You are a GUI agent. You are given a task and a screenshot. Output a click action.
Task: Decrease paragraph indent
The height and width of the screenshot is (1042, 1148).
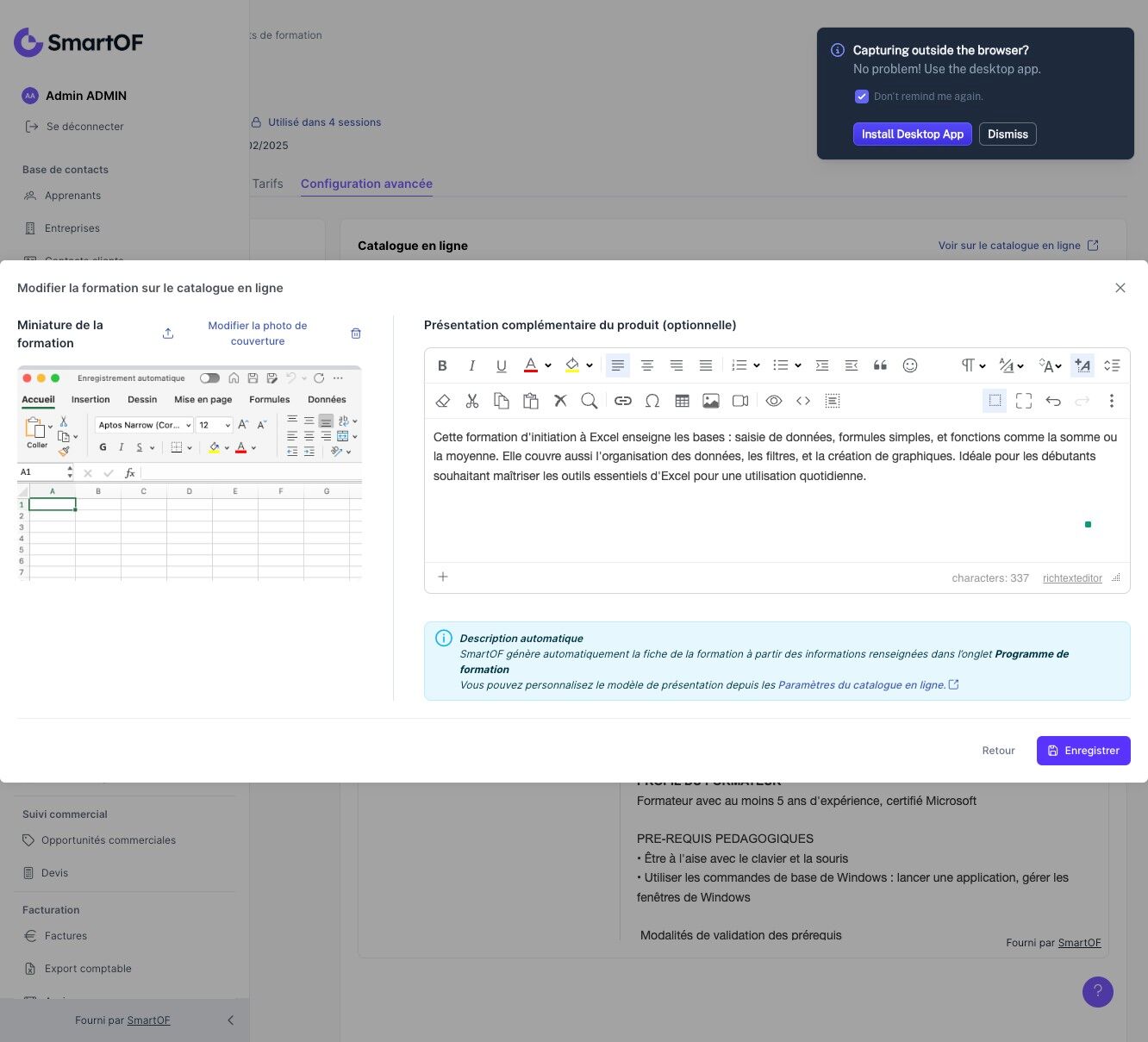click(852, 365)
